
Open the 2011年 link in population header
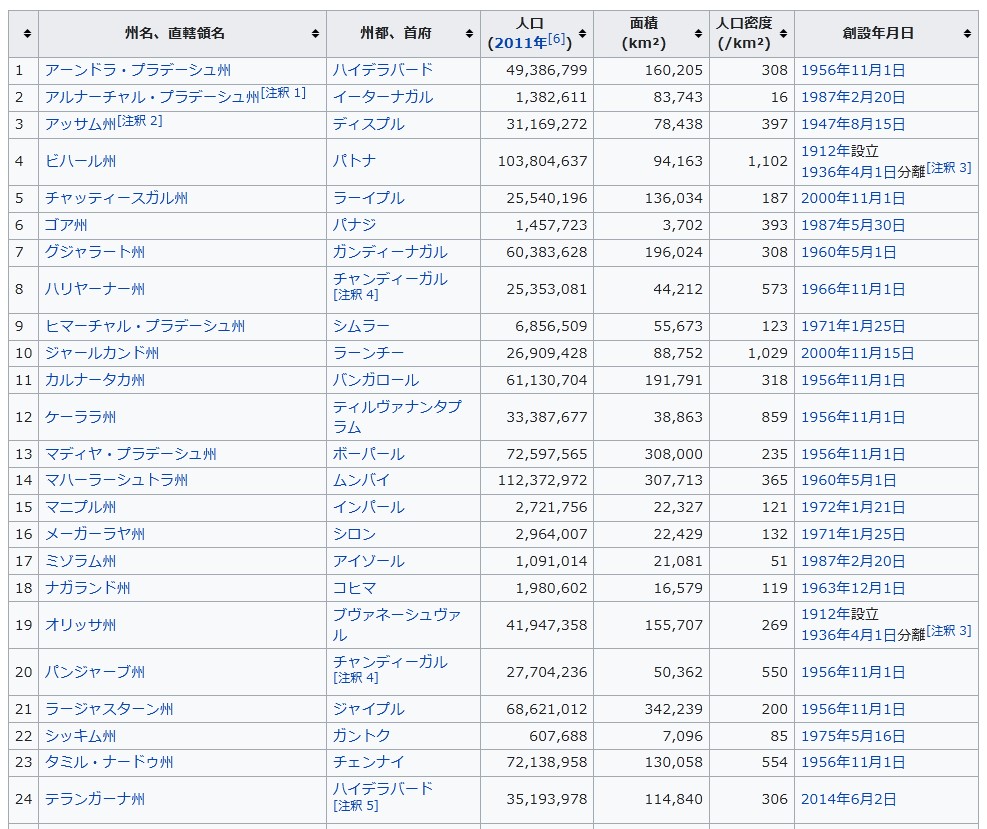click(x=518, y=43)
